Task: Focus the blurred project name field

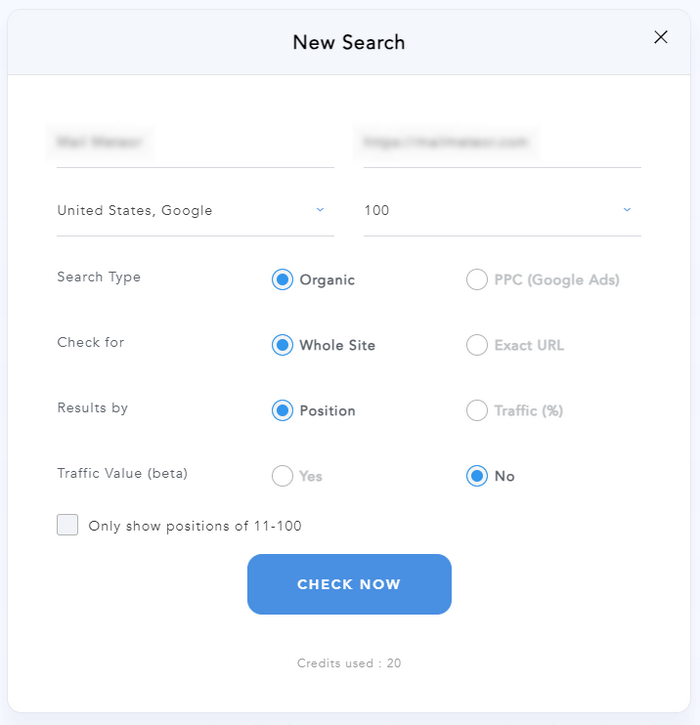Action: tap(195, 142)
